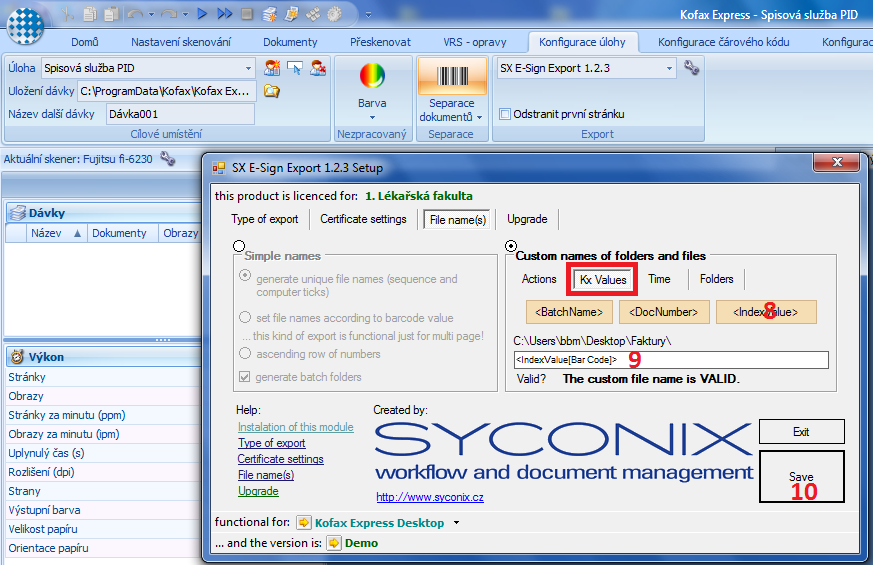The image size is (873, 565).
Task: Click the double-arrow fast scan icon
Action: coord(225,13)
